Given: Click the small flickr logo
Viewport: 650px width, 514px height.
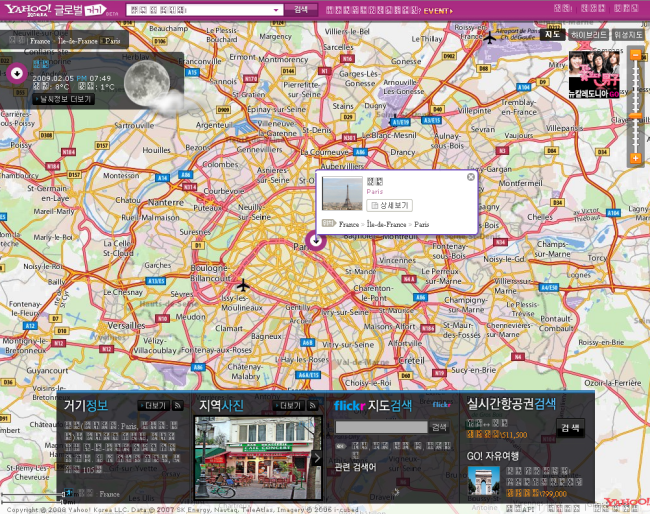Looking at the screenshot, I should coord(441,405).
